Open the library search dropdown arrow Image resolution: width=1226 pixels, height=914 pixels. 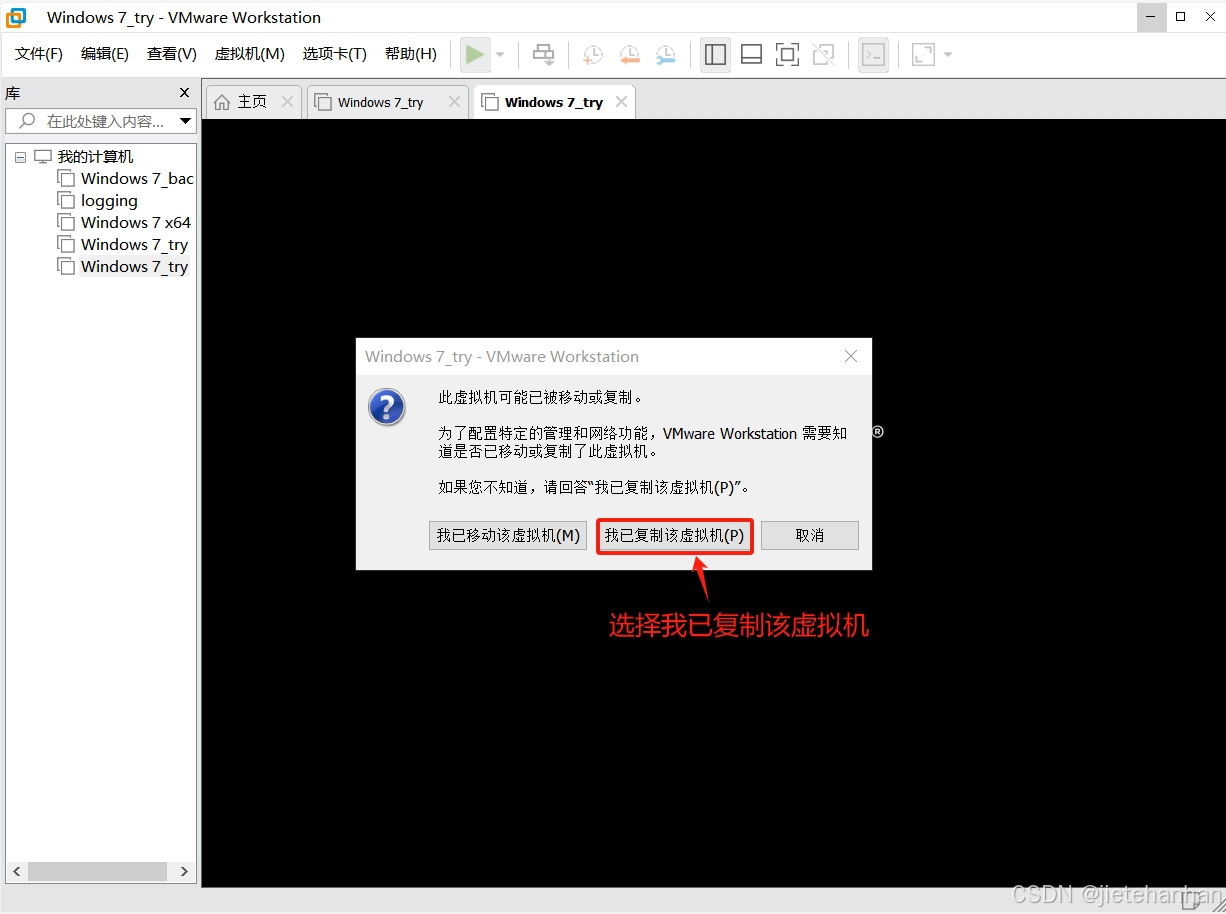(185, 121)
